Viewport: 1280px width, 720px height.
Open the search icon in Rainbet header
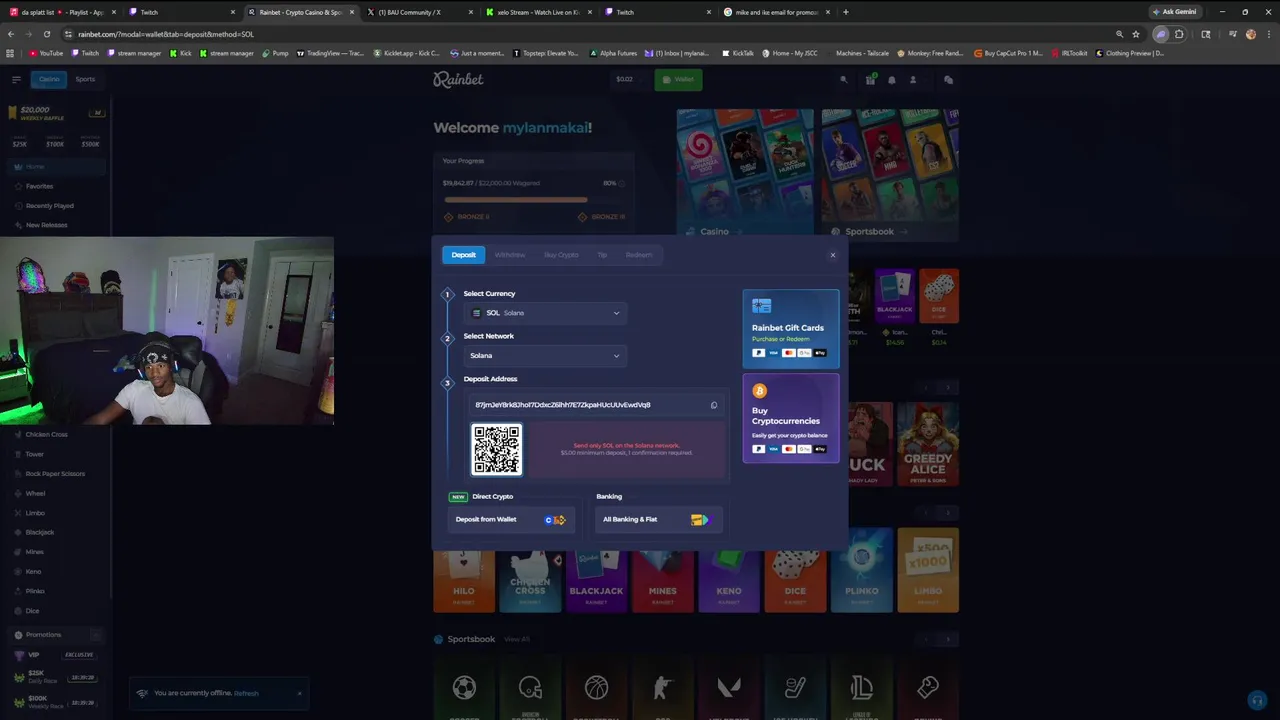click(x=843, y=79)
